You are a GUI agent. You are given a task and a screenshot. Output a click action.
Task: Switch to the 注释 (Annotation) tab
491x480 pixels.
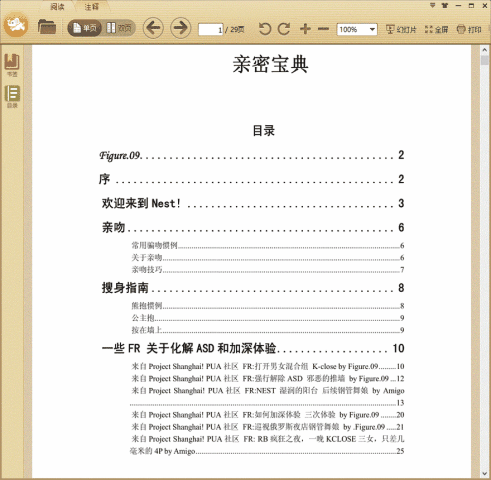91,7
